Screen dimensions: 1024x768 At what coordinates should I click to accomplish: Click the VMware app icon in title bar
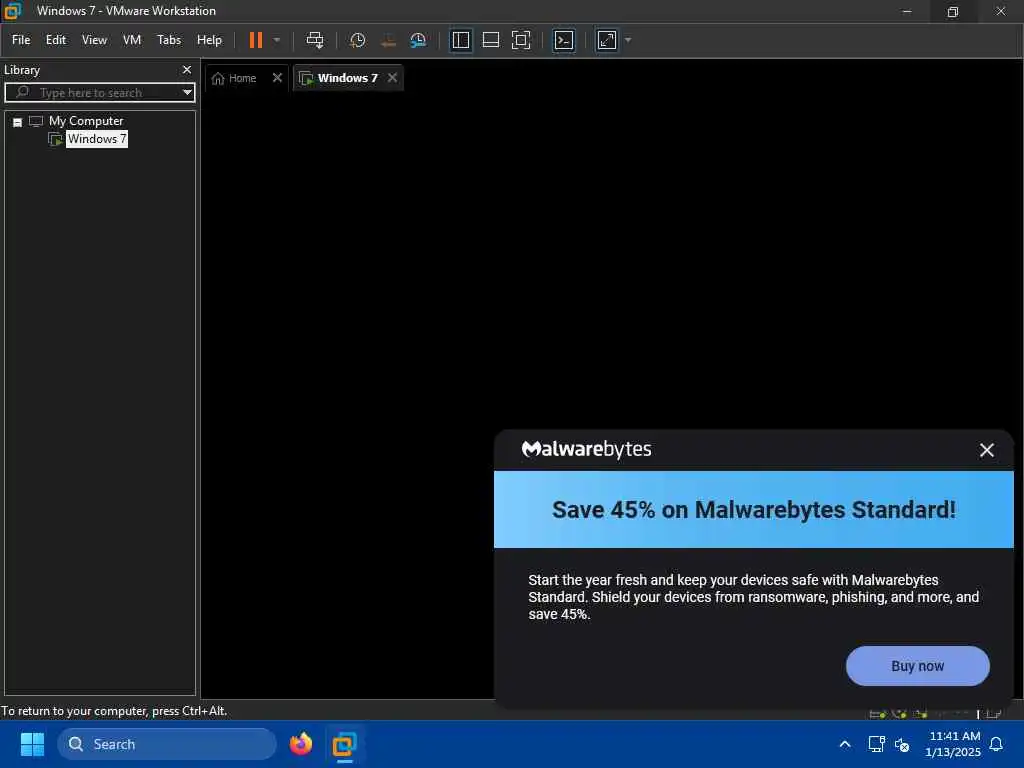[x=12, y=10]
